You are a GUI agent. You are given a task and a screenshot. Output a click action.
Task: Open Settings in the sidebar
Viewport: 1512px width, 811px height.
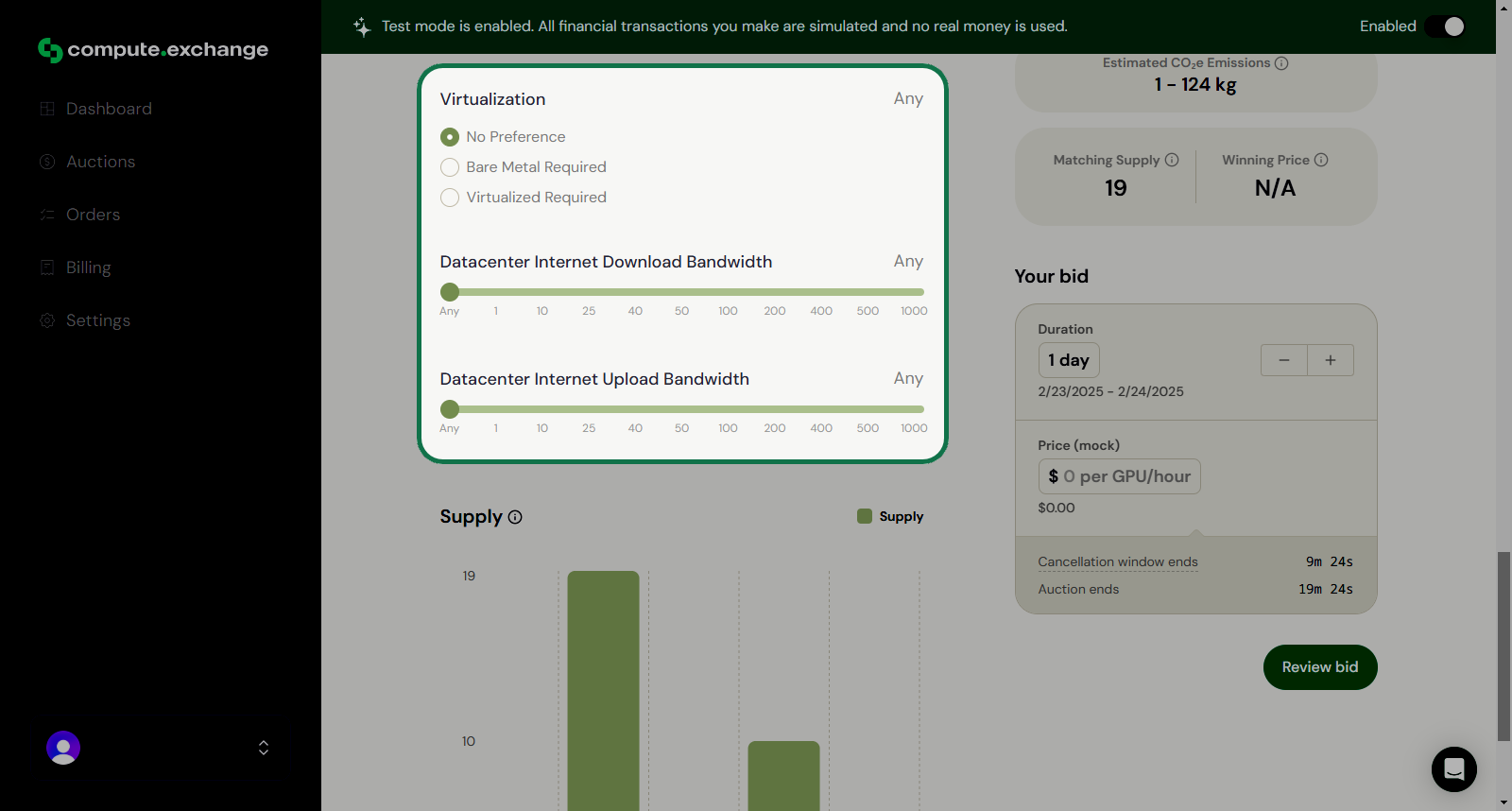tap(98, 320)
